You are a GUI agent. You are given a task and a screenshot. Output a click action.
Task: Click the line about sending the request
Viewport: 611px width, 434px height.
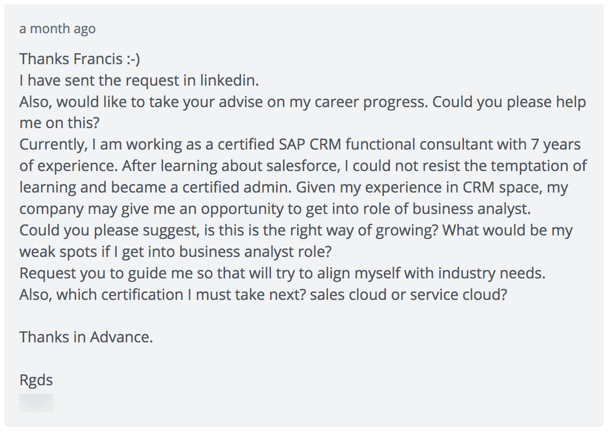point(139,80)
